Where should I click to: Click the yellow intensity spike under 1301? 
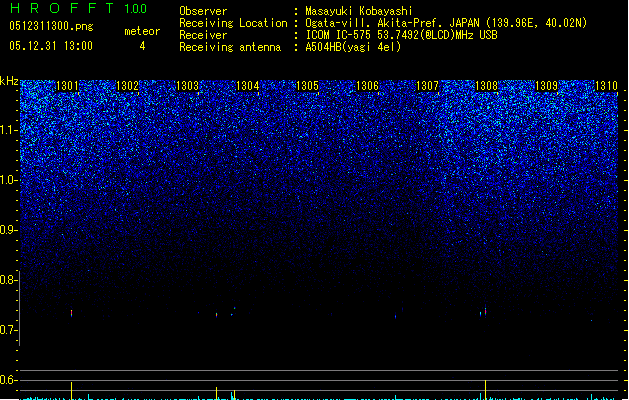click(x=71, y=391)
